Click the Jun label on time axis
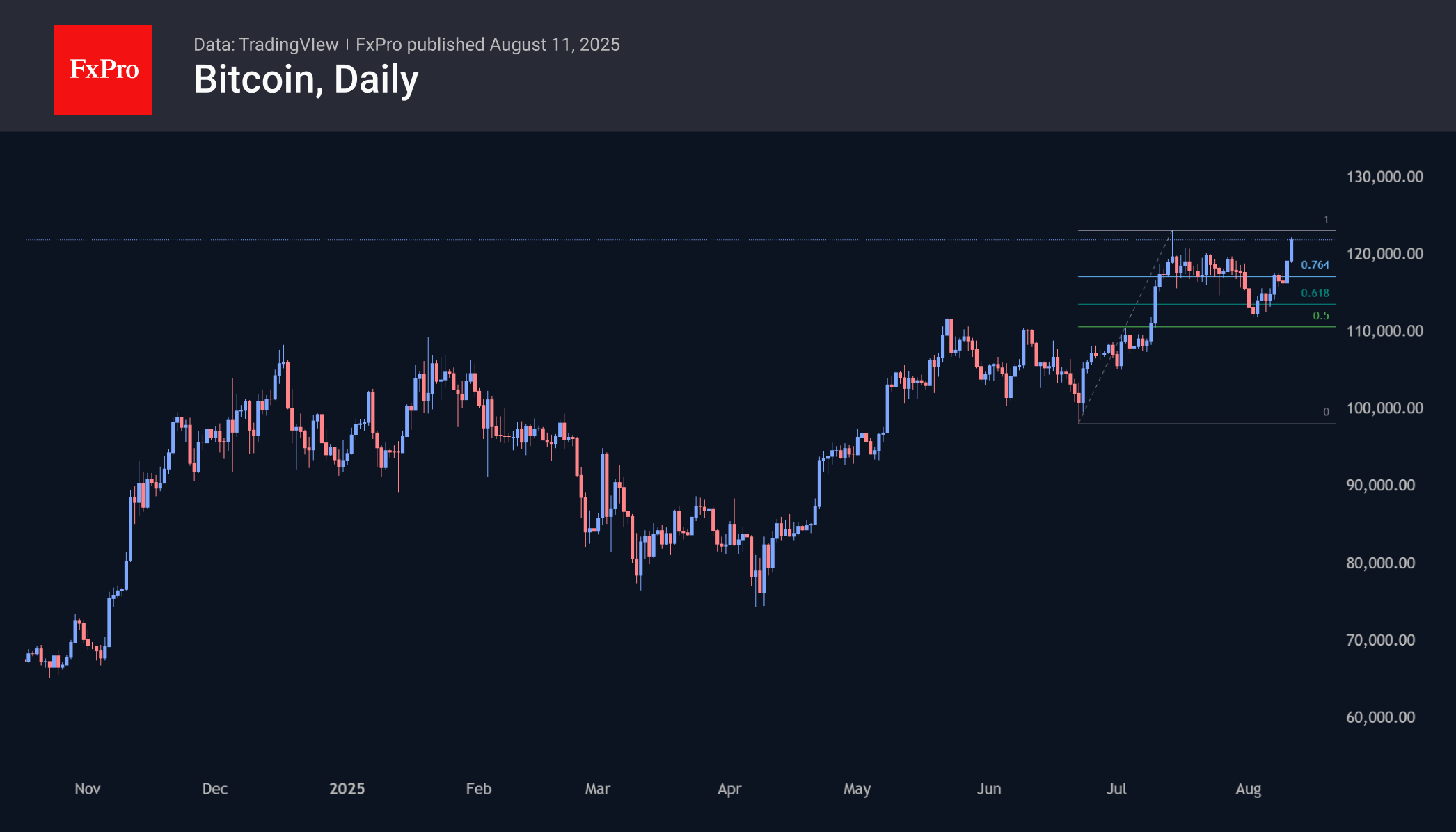1456x832 pixels. click(989, 789)
